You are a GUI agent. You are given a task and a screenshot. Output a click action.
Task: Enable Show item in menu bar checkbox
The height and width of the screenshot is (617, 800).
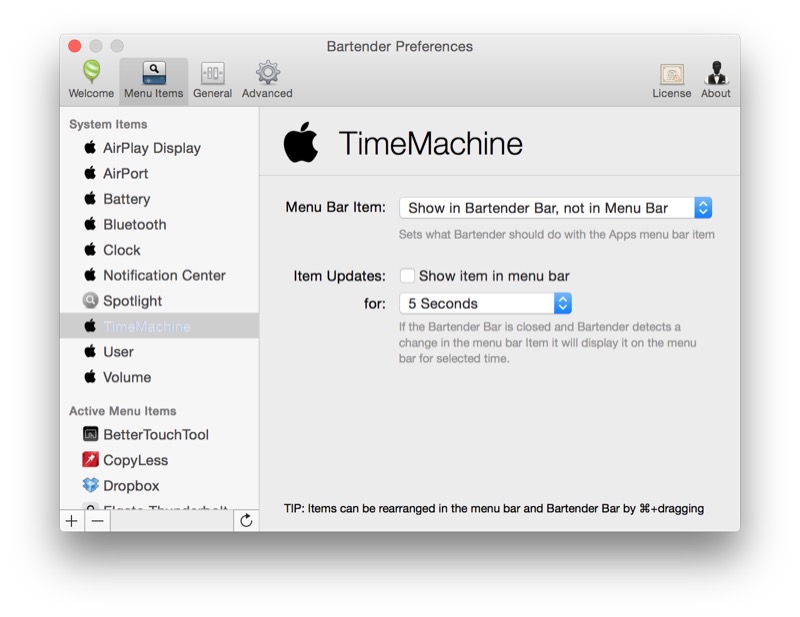407,276
